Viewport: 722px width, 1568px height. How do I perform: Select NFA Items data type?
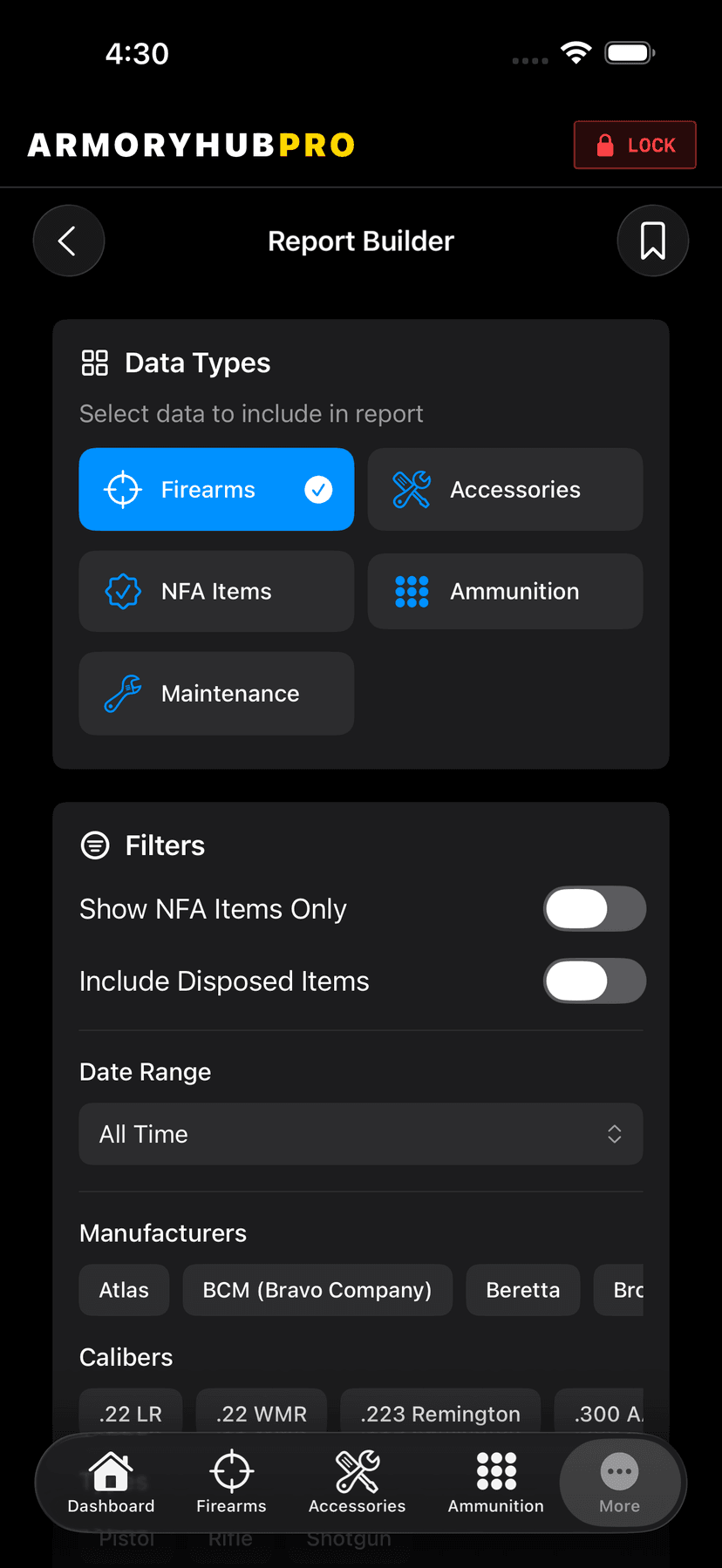(x=216, y=592)
